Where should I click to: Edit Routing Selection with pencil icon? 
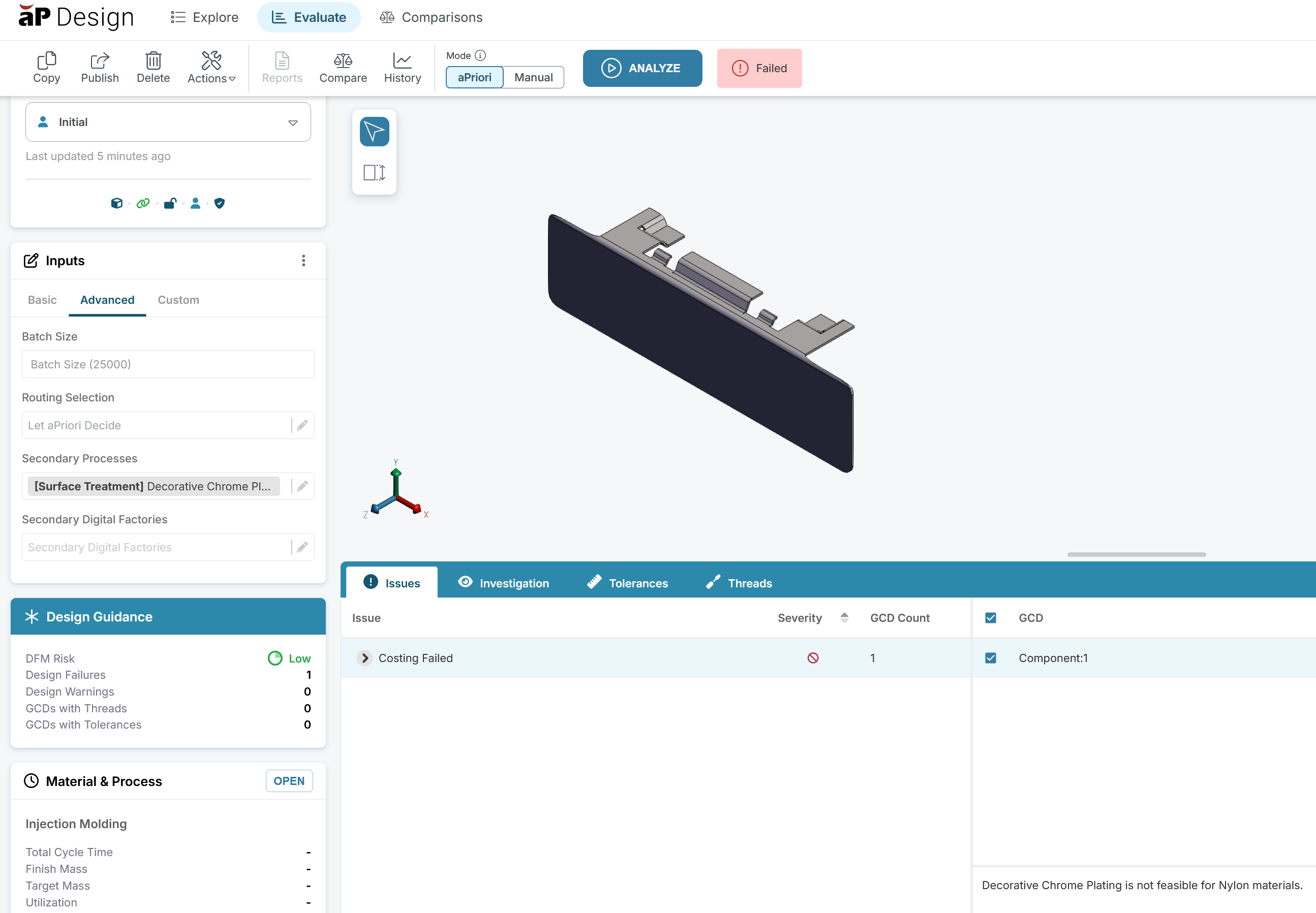coord(302,425)
